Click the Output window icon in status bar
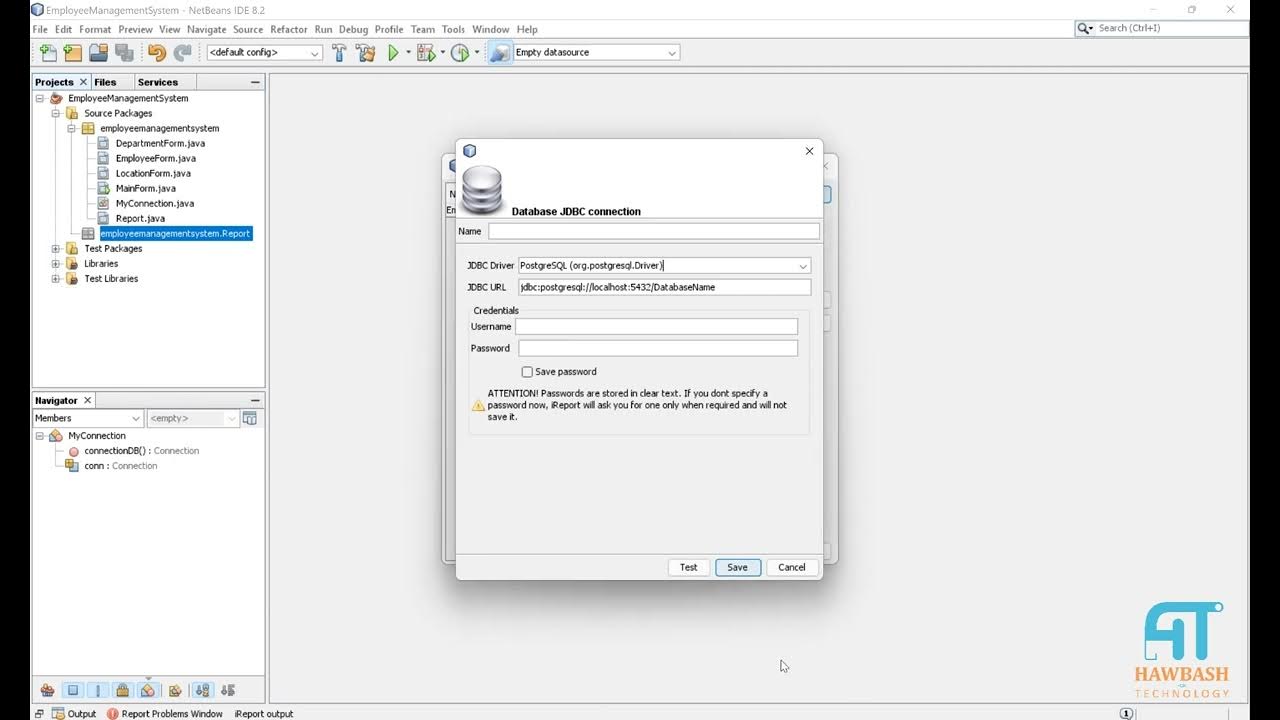This screenshot has width=1280, height=720. click(x=59, y=714)
